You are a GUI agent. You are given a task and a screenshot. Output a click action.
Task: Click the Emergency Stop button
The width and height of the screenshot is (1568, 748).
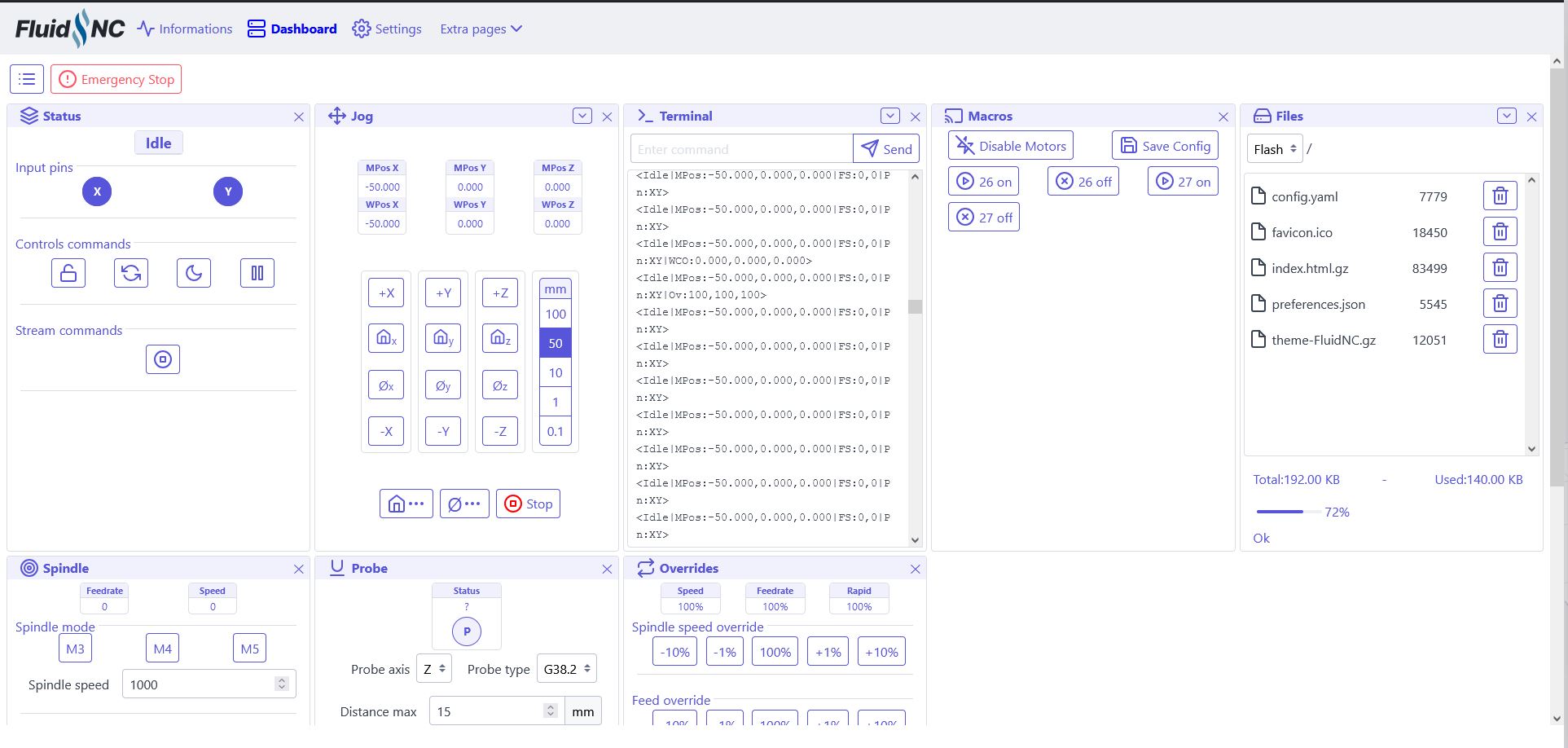[x=116, y=79]
